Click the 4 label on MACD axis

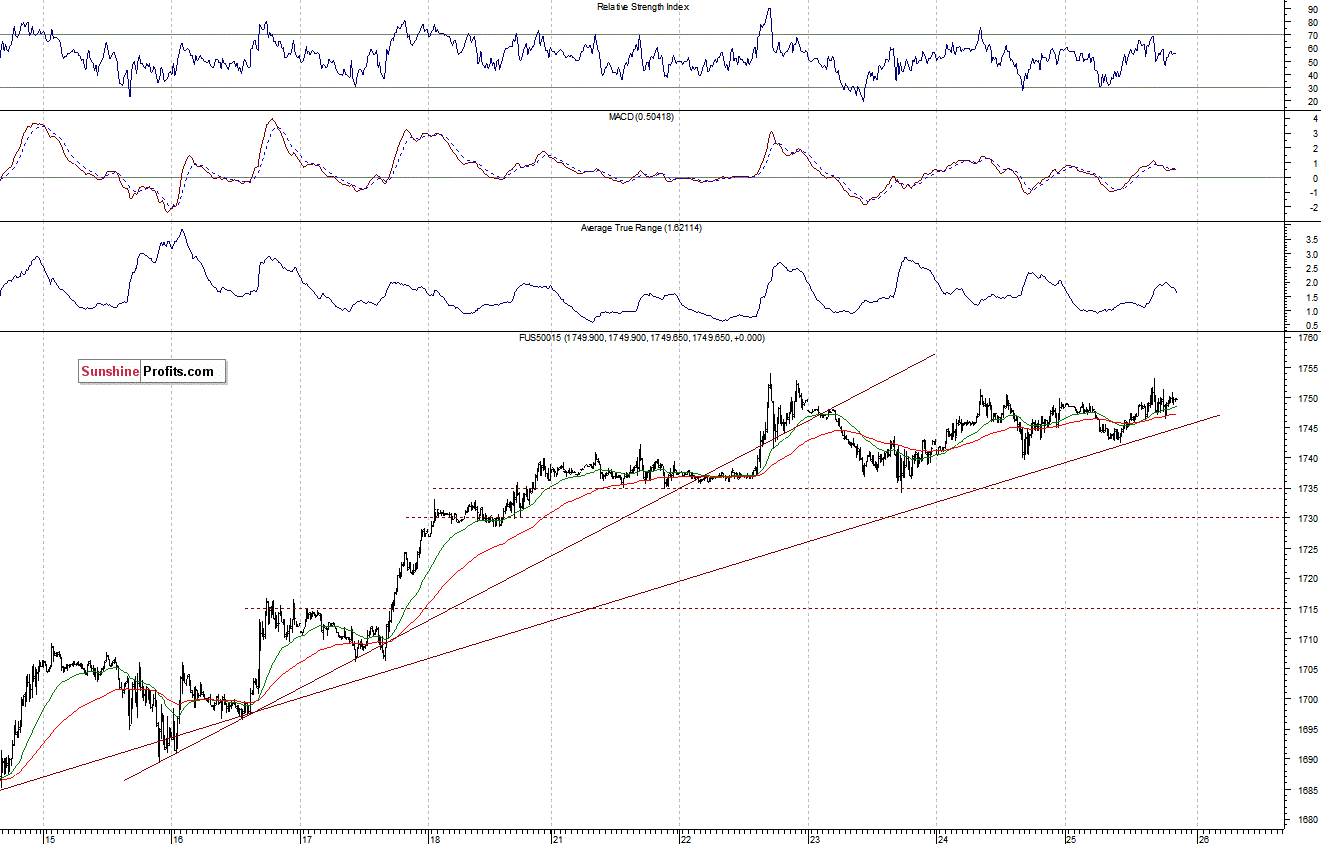(x=1315, y=119)
